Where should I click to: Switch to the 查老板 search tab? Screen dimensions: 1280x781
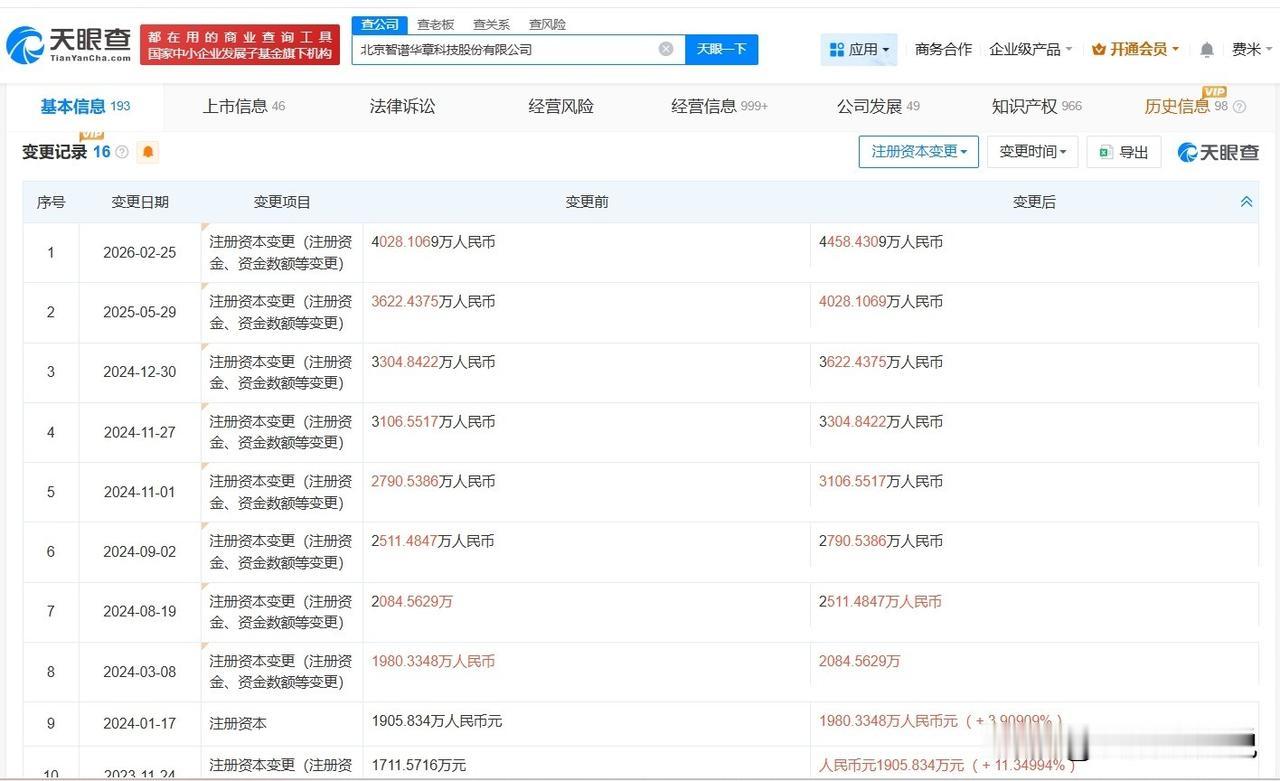(436, 24)
